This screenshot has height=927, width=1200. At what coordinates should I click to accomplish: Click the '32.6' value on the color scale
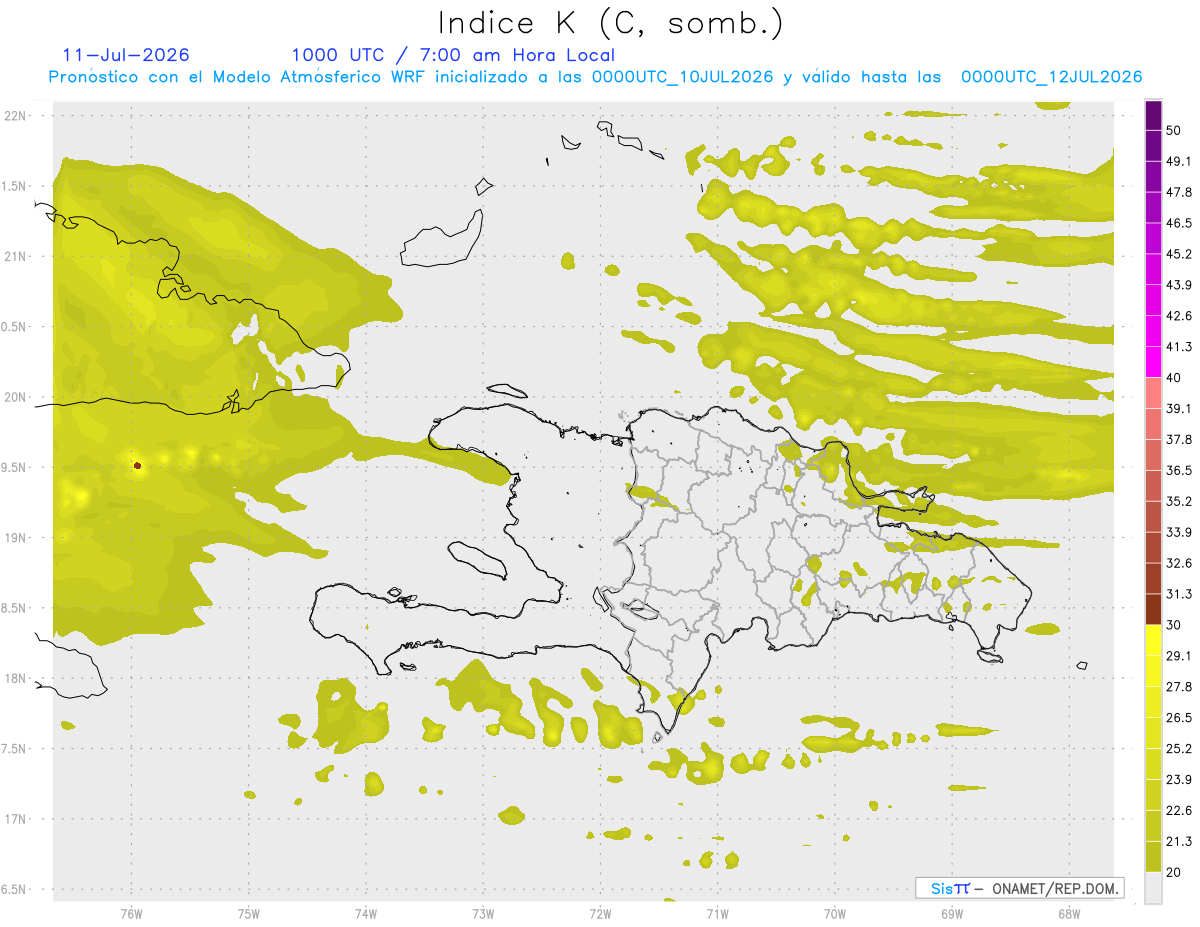click(1180, 563)
